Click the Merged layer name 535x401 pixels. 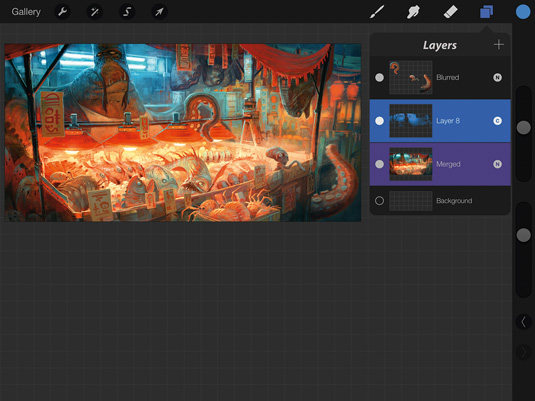tap(448, 164)
